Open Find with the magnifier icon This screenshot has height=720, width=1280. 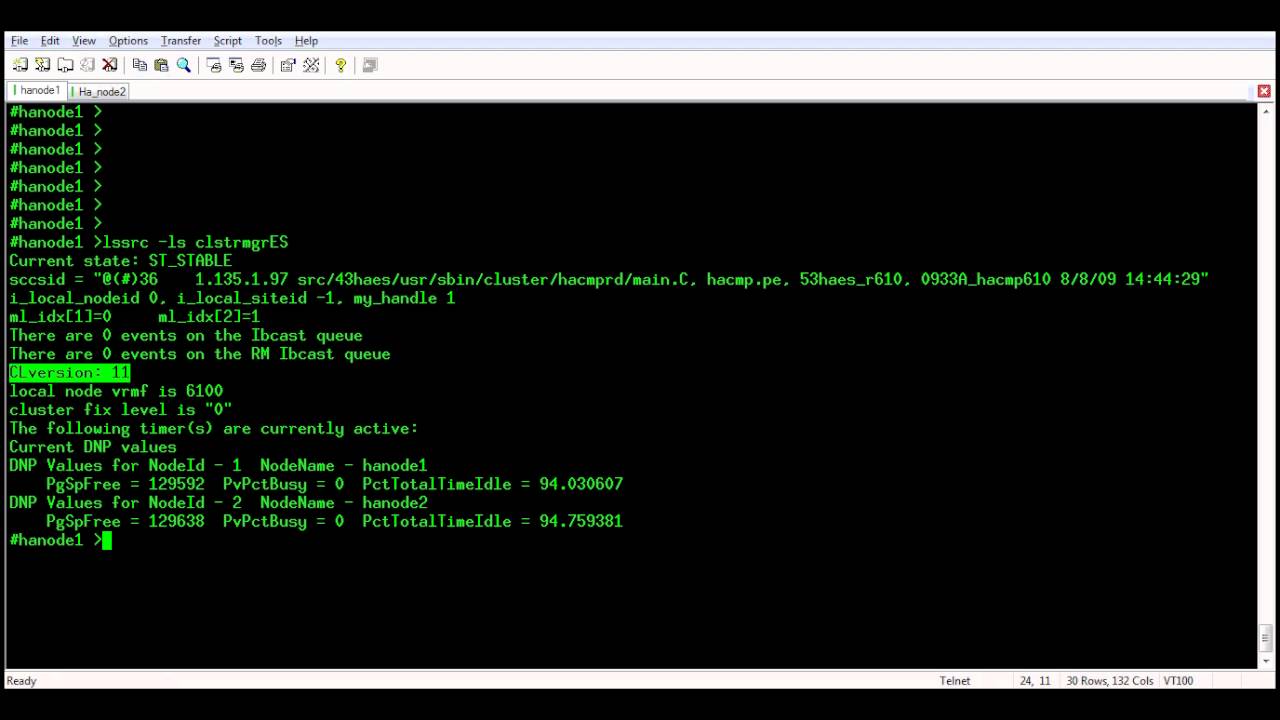184,65
